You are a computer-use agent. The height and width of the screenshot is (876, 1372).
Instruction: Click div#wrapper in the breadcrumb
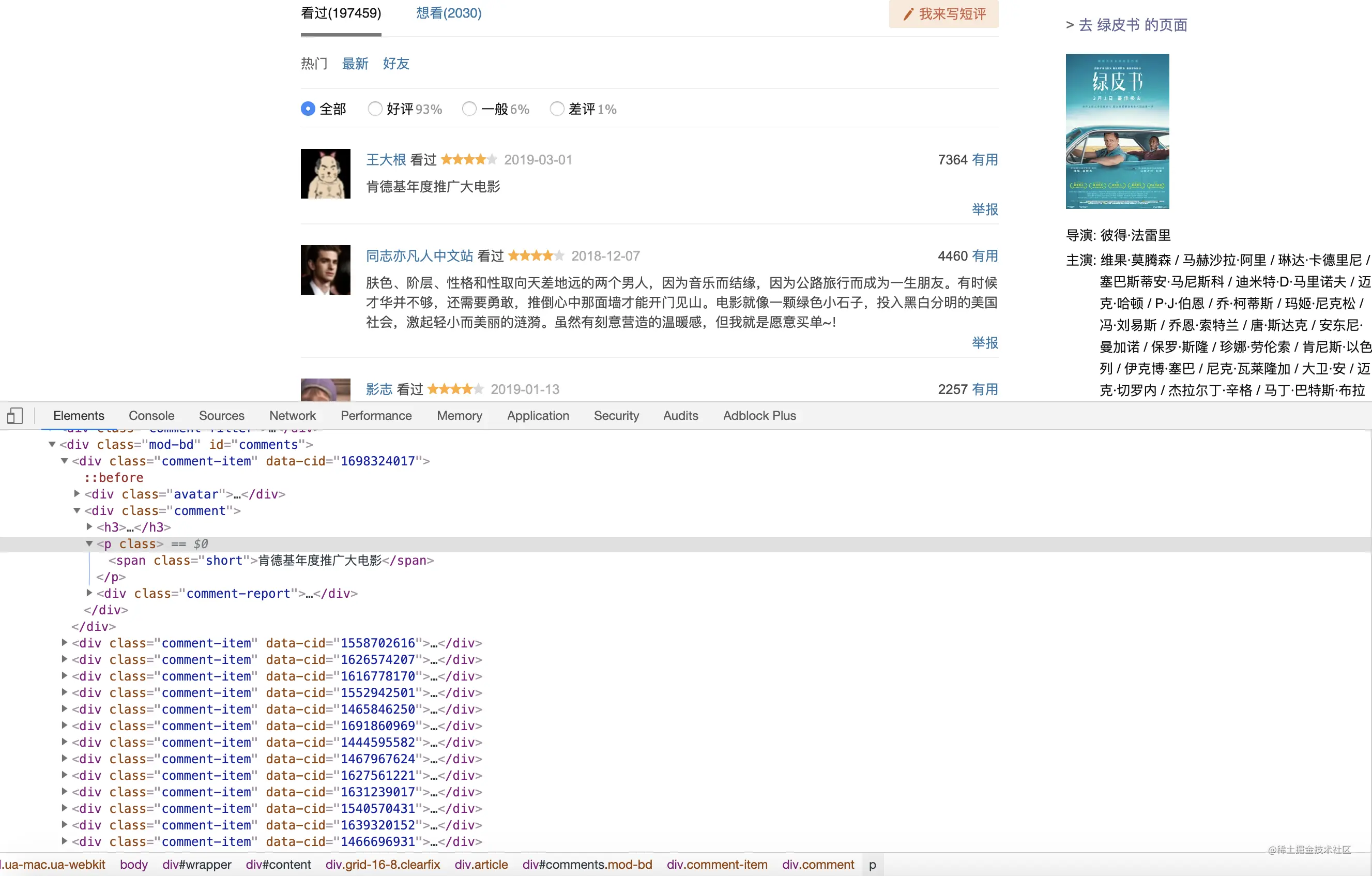point(196,864)
